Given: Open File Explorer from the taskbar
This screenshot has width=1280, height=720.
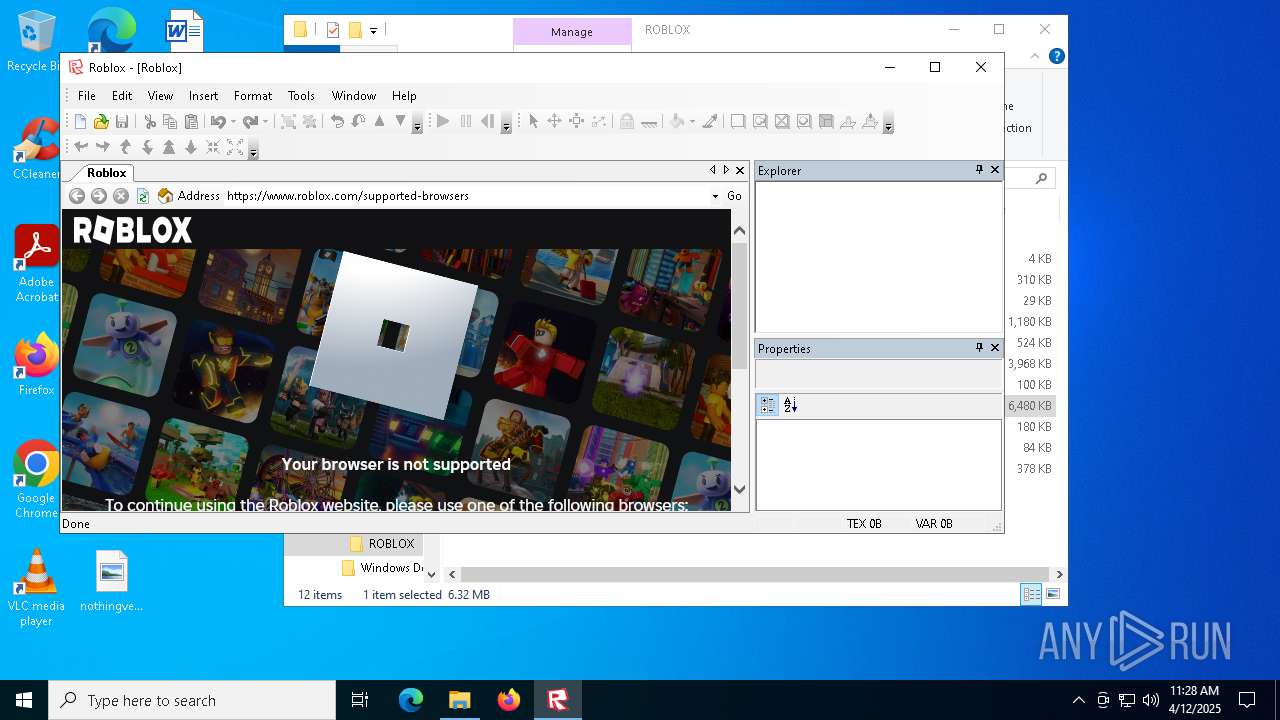Looking at the screenshot, I should 459,700.
